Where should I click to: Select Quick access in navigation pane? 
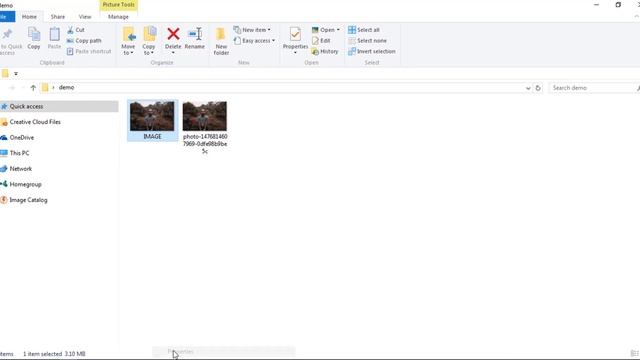pyautogui.click(x=59, y=107)
